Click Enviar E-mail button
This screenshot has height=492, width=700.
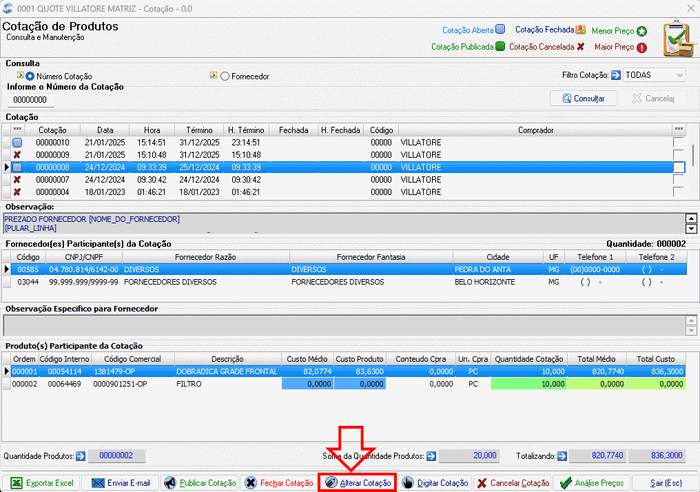point(120,483)
